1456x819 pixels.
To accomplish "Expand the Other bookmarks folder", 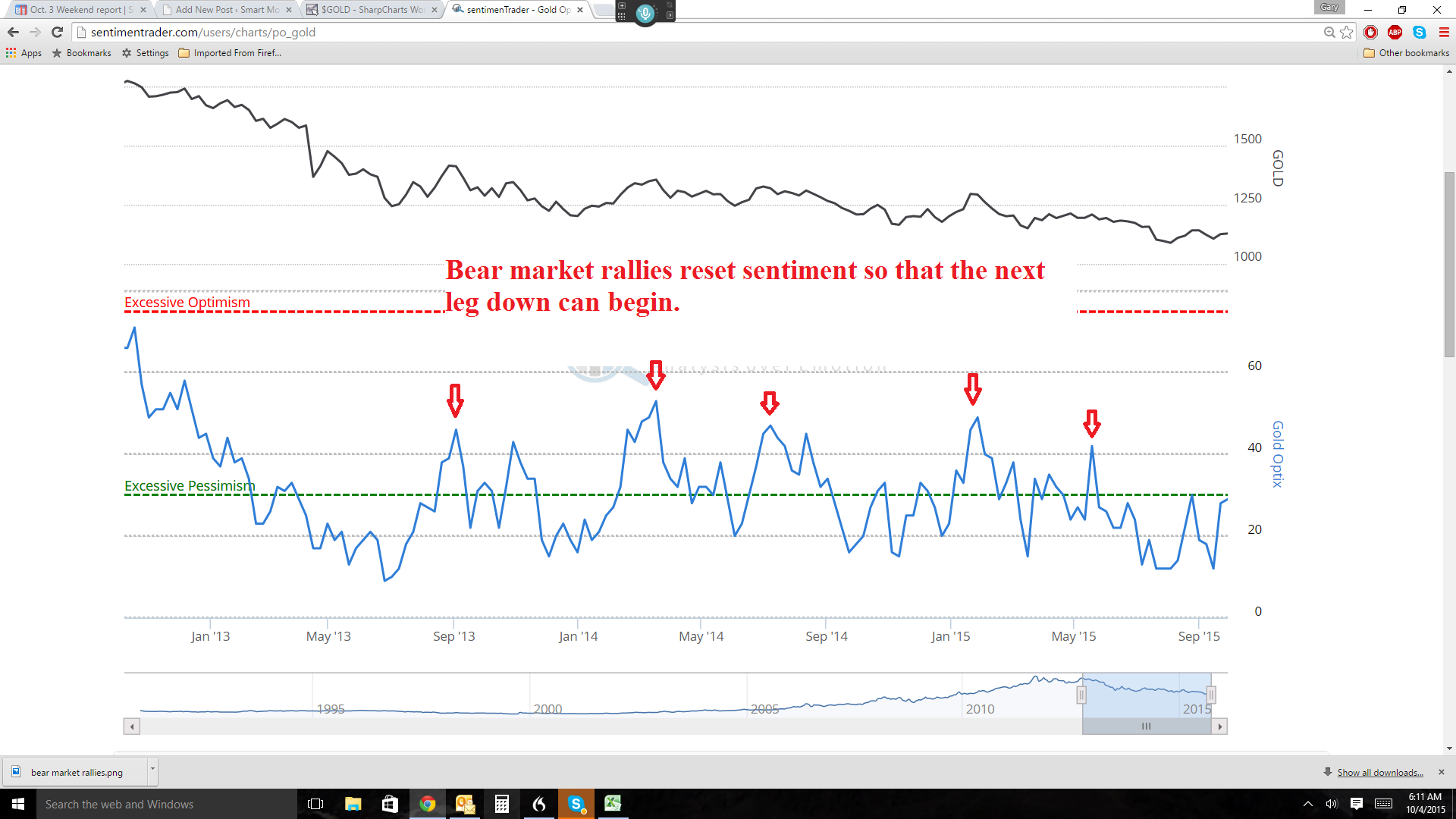I will pyautogui.click(x=1407, y=53).
